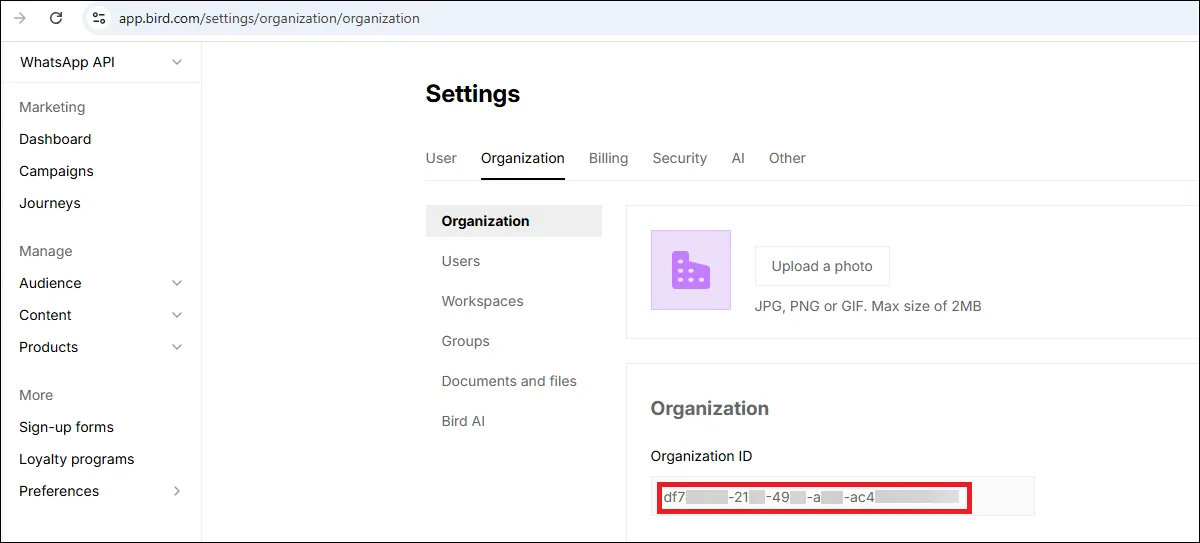Click the browser reload icon
Screen dimensions: 1200x543
tap(56, 18)
